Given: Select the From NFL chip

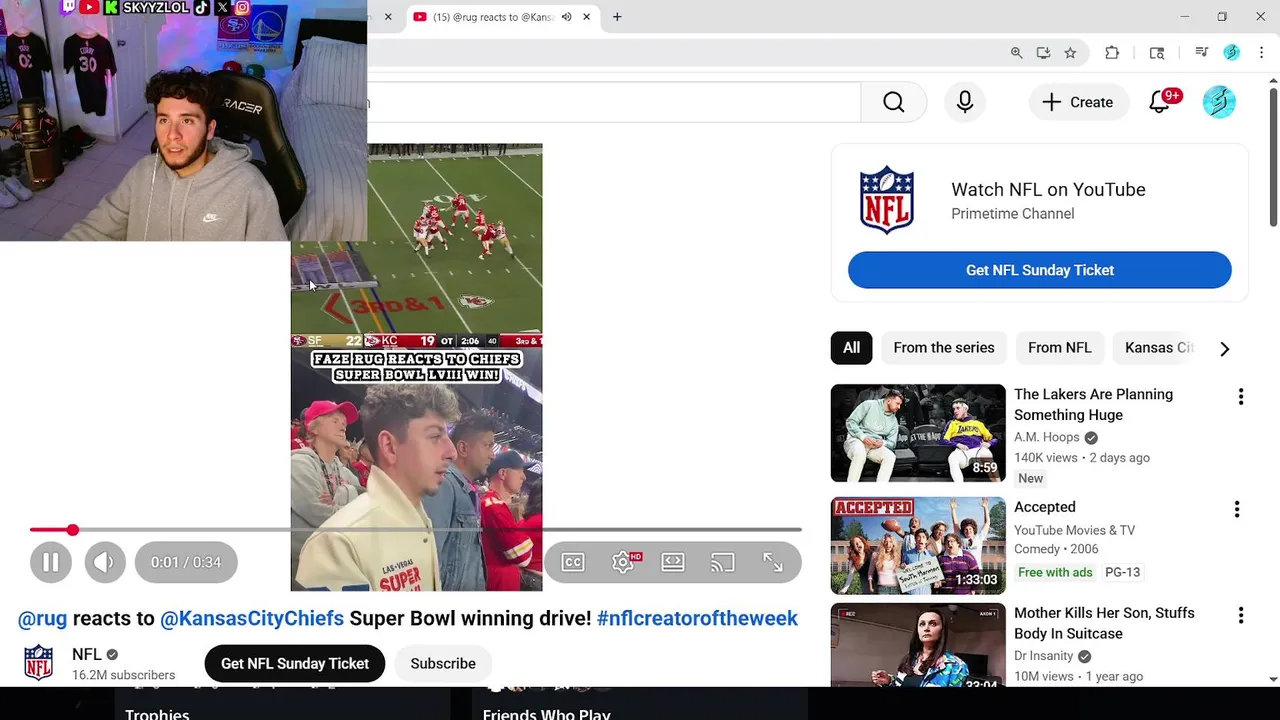Looking at the screenshot, I should (x=1060, y=348).
